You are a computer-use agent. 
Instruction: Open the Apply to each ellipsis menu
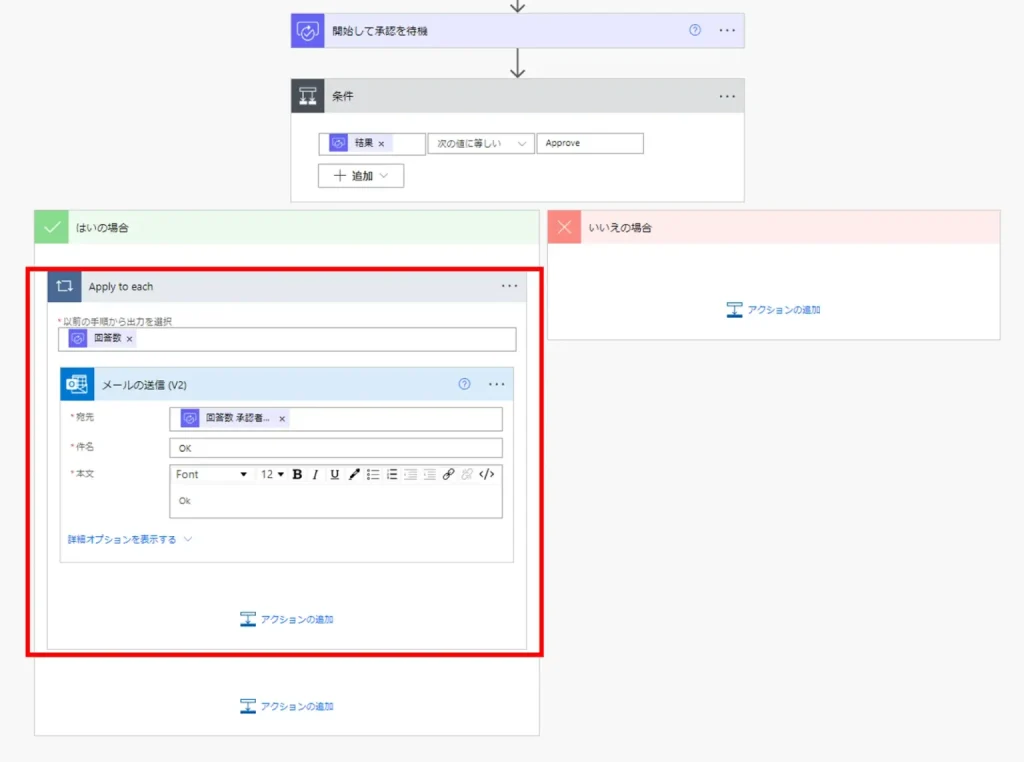coord(510,286)
